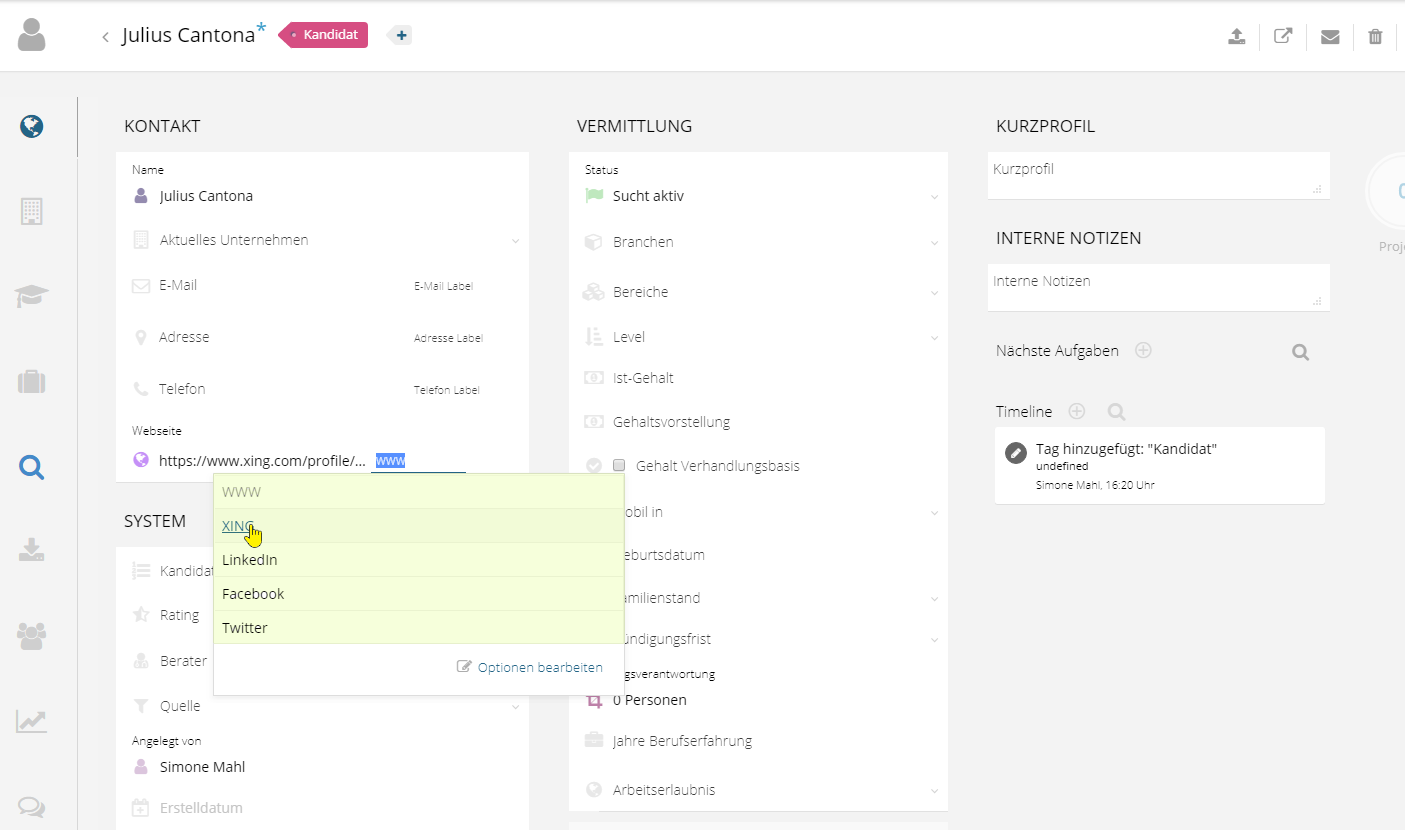Expand the Level dropdown
This screenshot has width=1405, height=830.
pos(934,338)
